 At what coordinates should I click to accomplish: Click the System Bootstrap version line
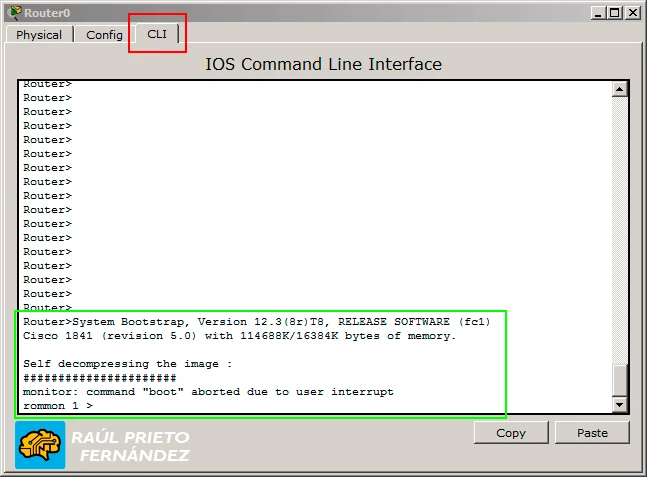pyautogui.click(x=257, y=322)
